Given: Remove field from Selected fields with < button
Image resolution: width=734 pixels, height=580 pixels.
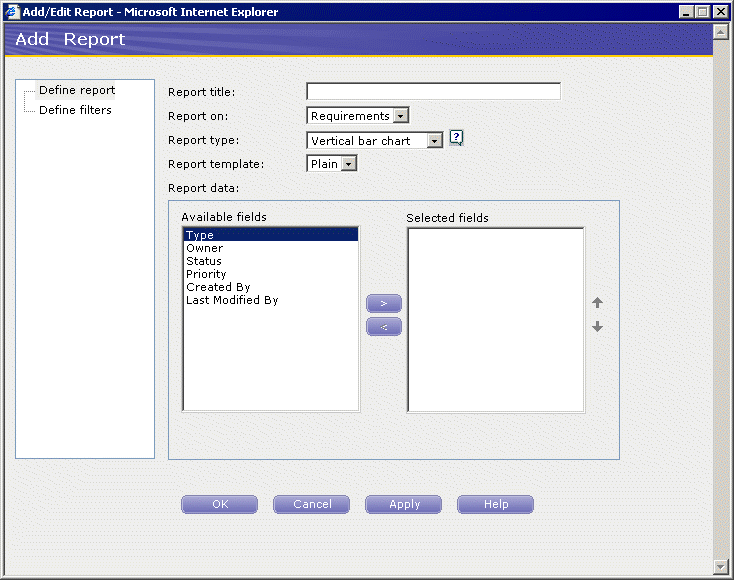Looking at the screenshot, I should pyautogui.click(x=383, y=327).
